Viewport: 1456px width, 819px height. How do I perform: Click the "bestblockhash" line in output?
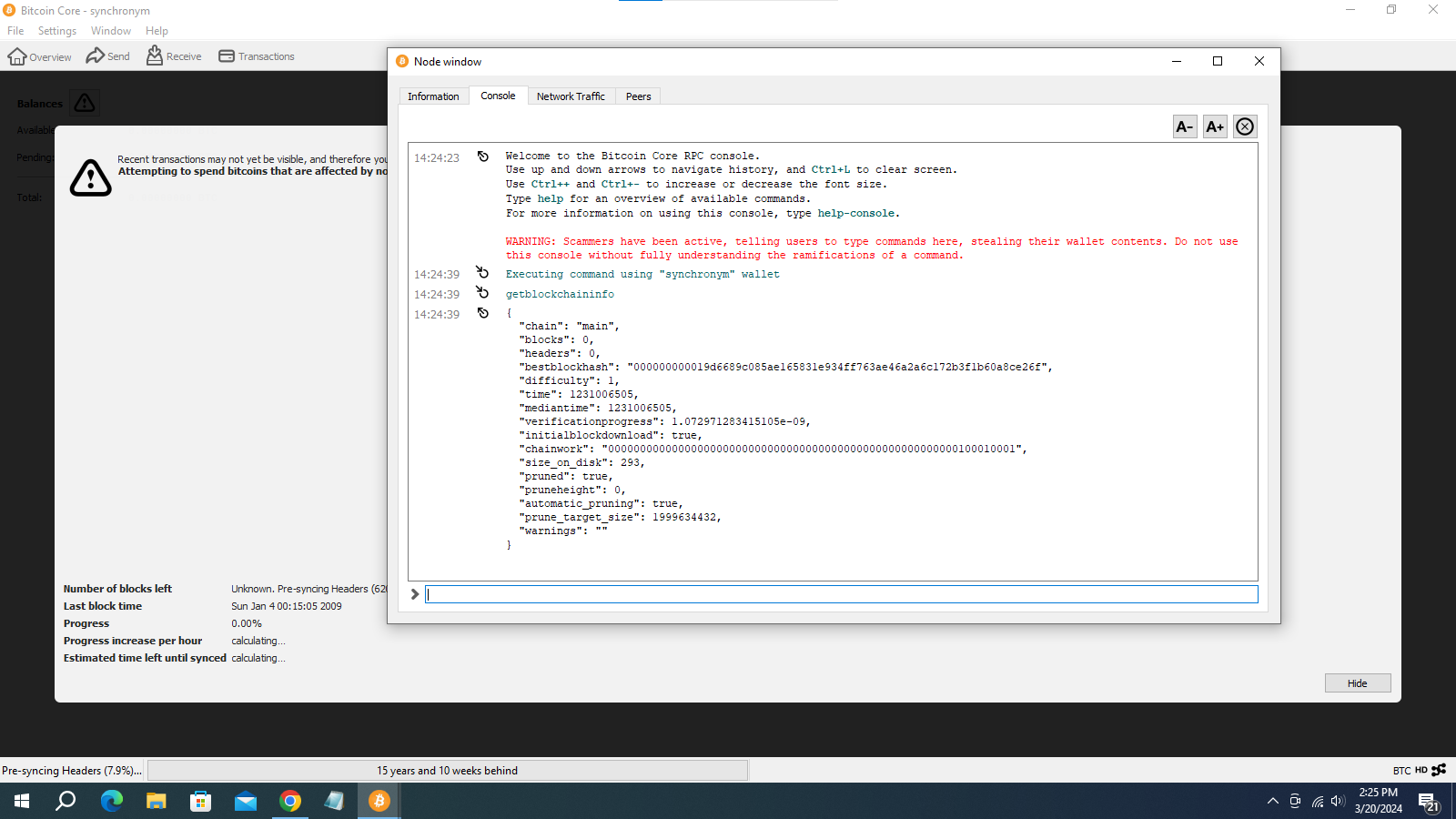click(785, 367)
